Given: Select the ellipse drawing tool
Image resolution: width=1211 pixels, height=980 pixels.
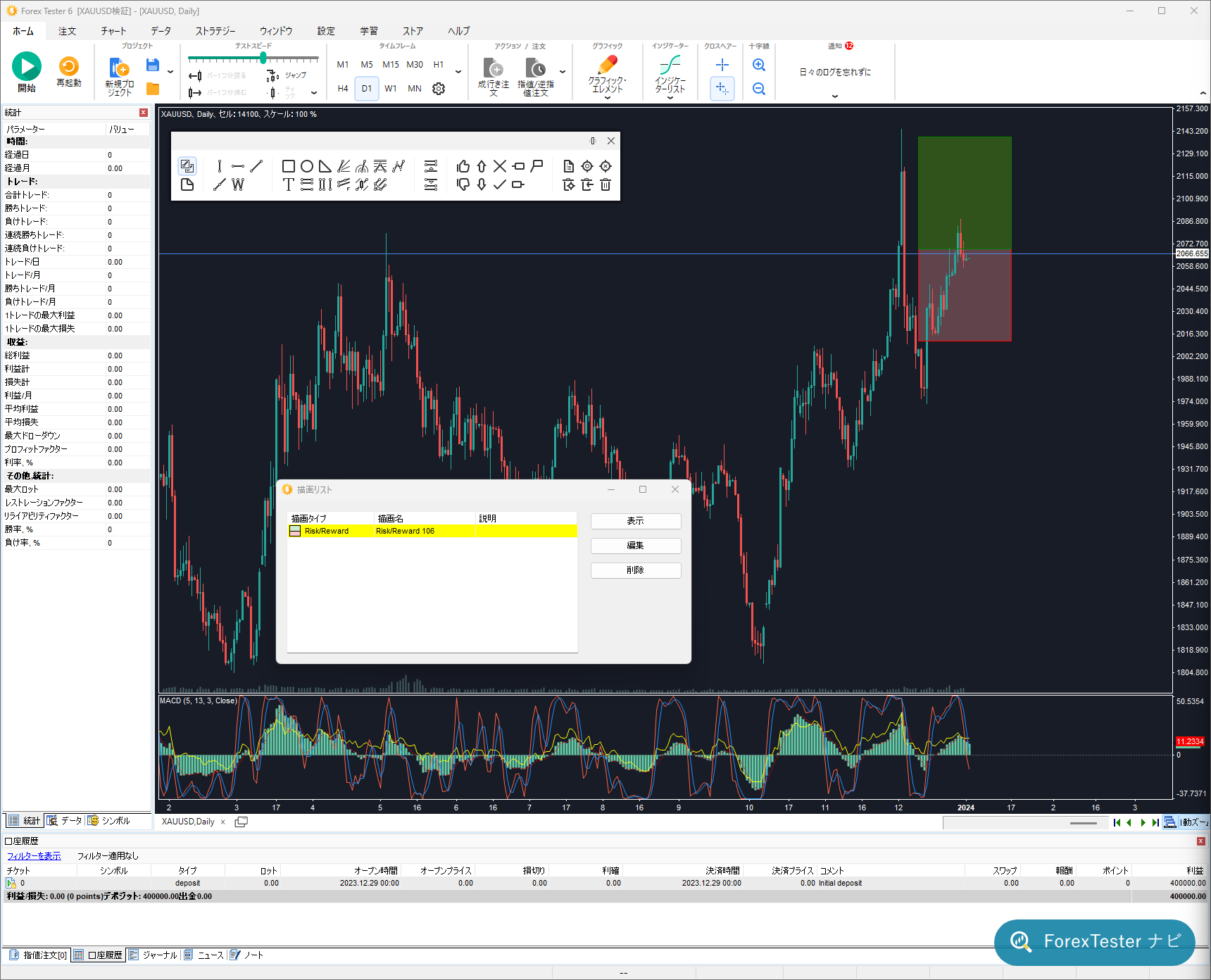Looking at the screenshot, I should point(307,166).
